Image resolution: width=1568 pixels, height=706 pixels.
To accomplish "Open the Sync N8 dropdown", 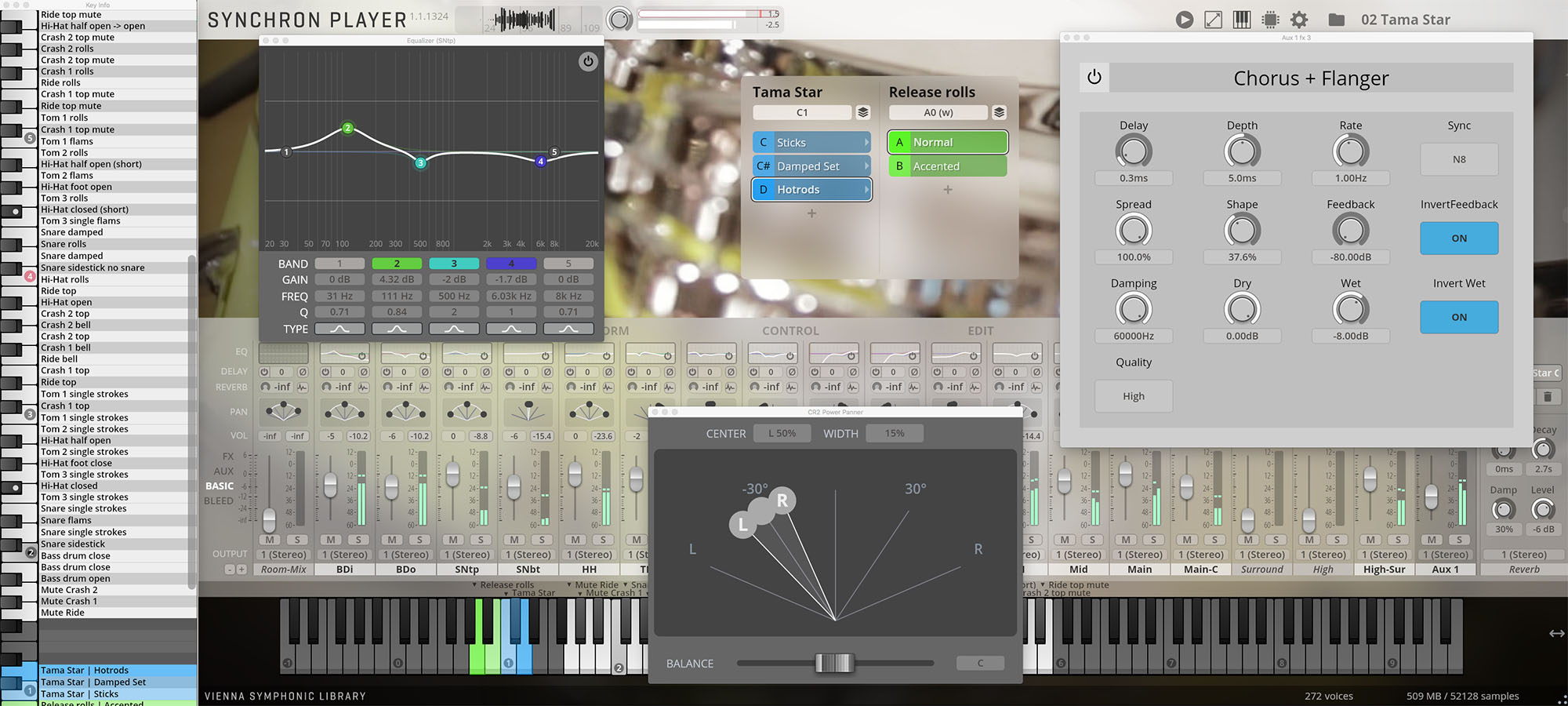I will tap(1459, 159).
